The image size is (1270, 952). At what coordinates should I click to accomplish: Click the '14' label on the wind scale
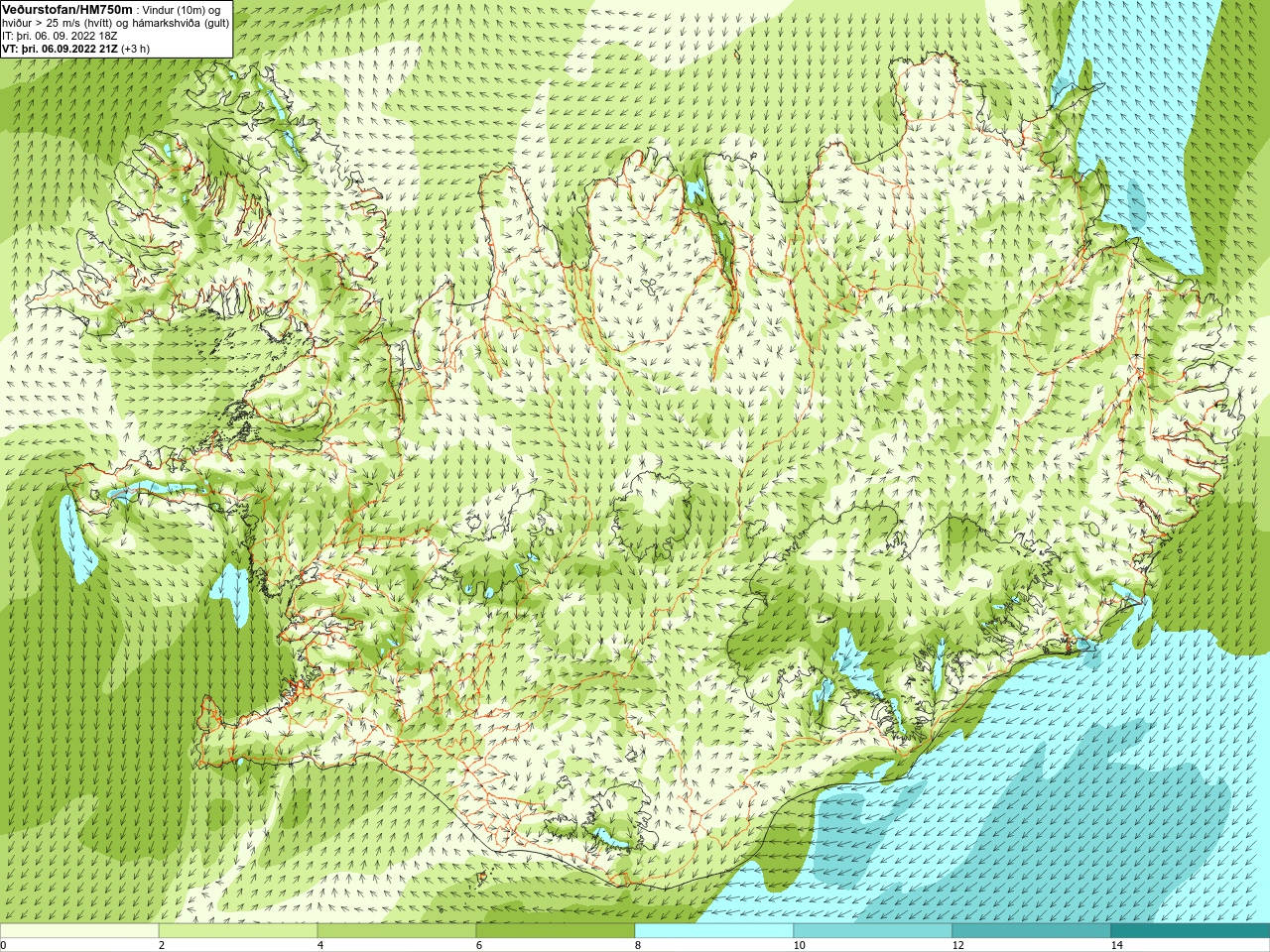1116,945
